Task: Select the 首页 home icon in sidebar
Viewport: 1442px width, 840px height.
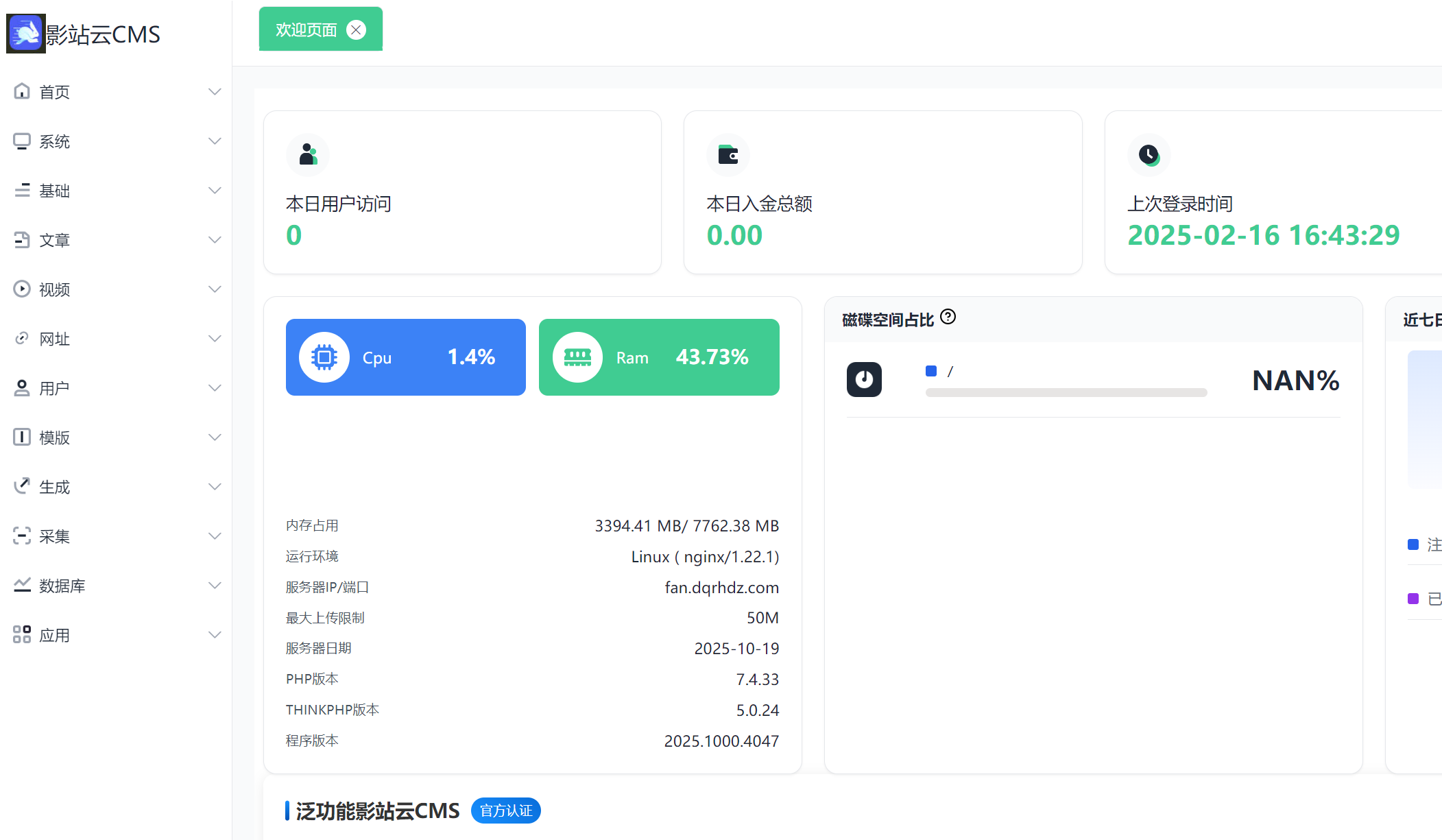Action: pos(23,91)
